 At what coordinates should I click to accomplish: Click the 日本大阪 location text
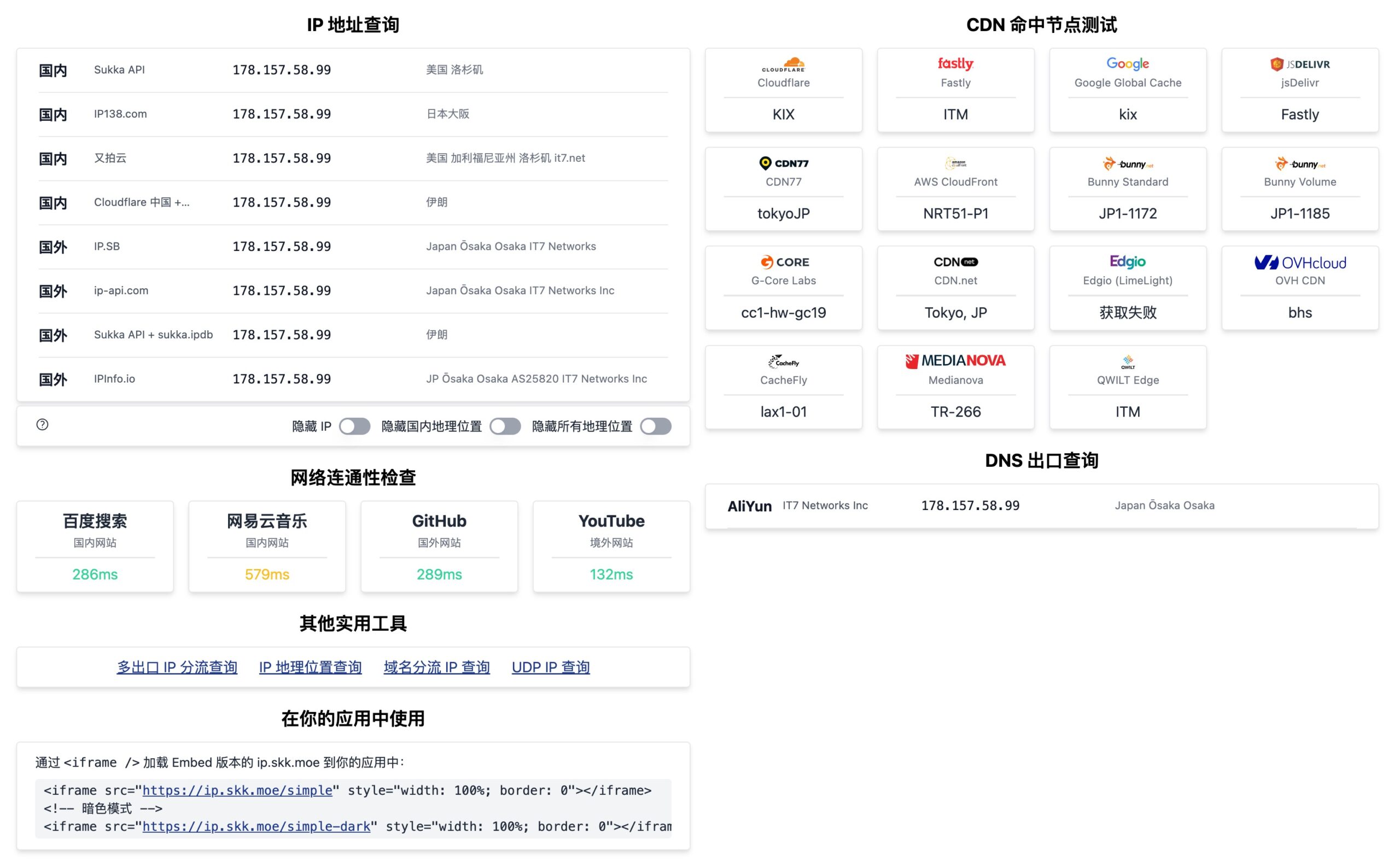tap(447, 114)
